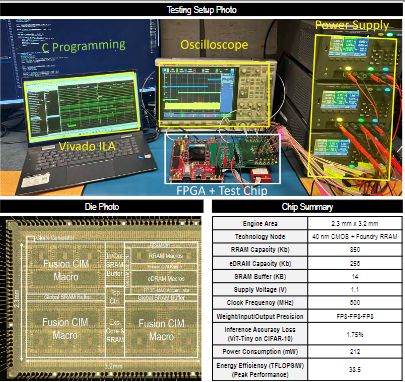405x382 pixels.
Task: Click the '1.1' value cell
Action: 355,289
